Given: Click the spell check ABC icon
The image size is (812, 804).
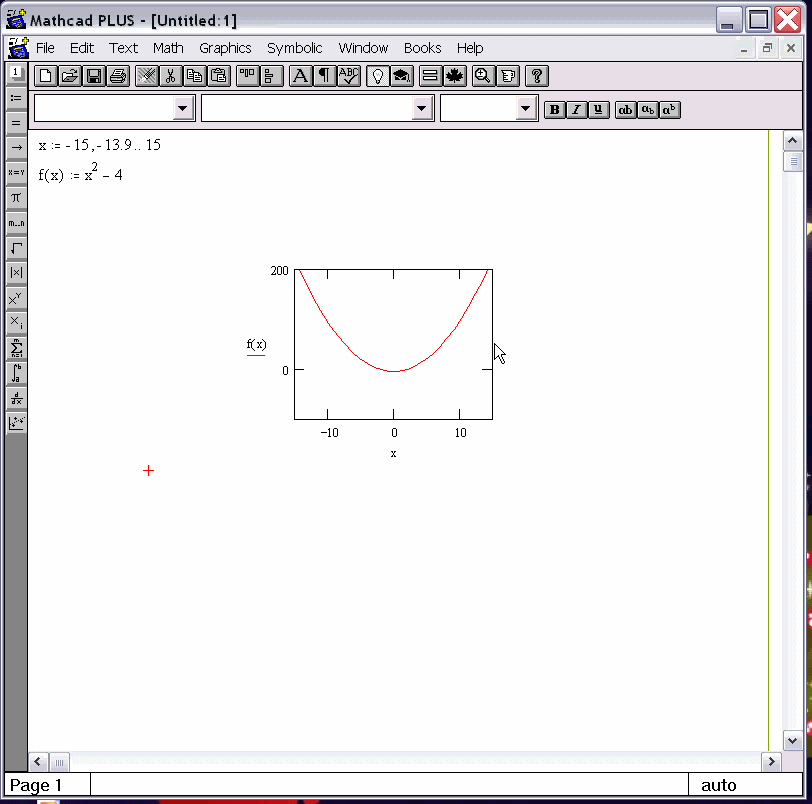Looking at the screenshot, I should click(x=349, y=76).
